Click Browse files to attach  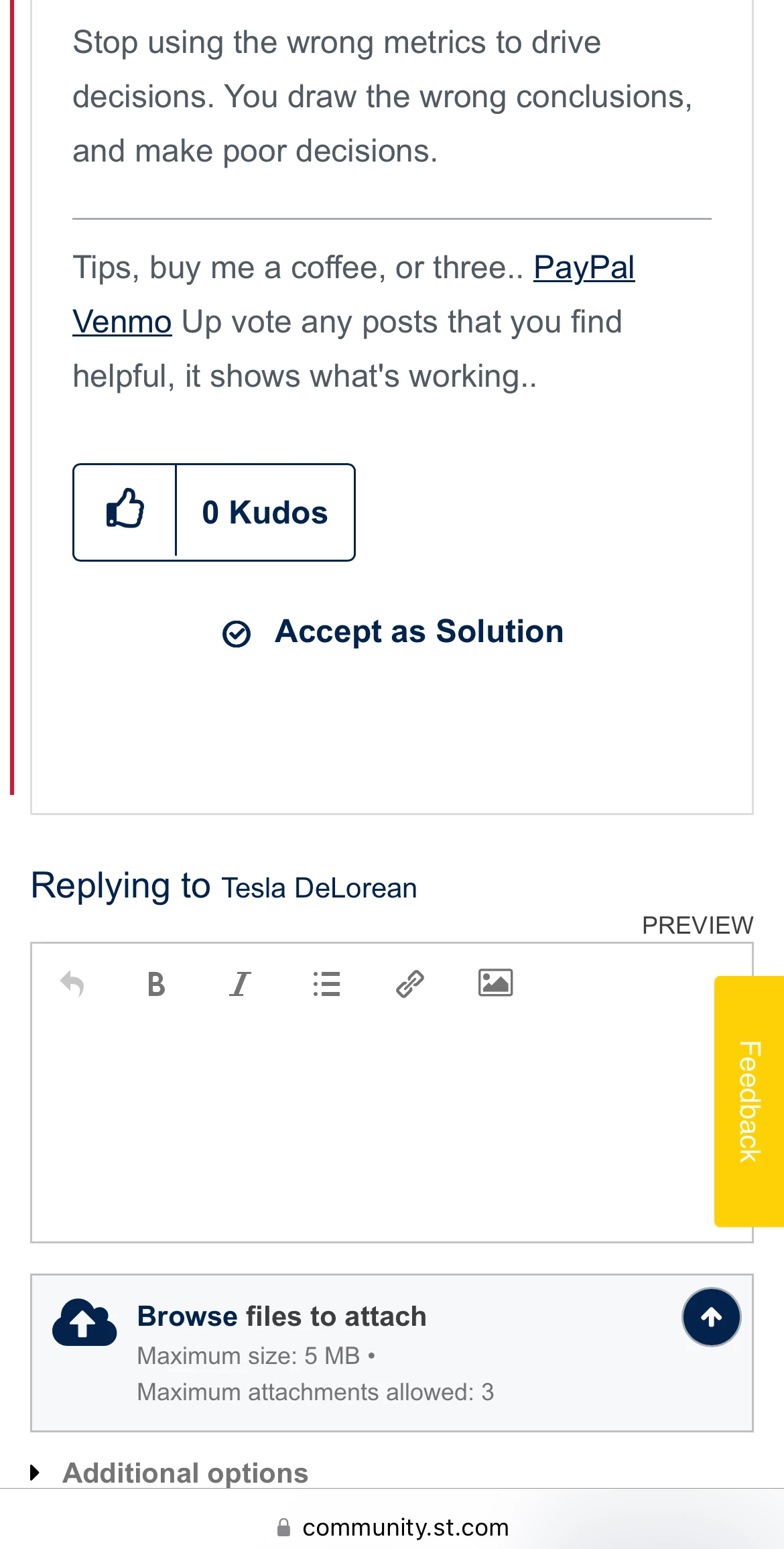point(282,1316)
